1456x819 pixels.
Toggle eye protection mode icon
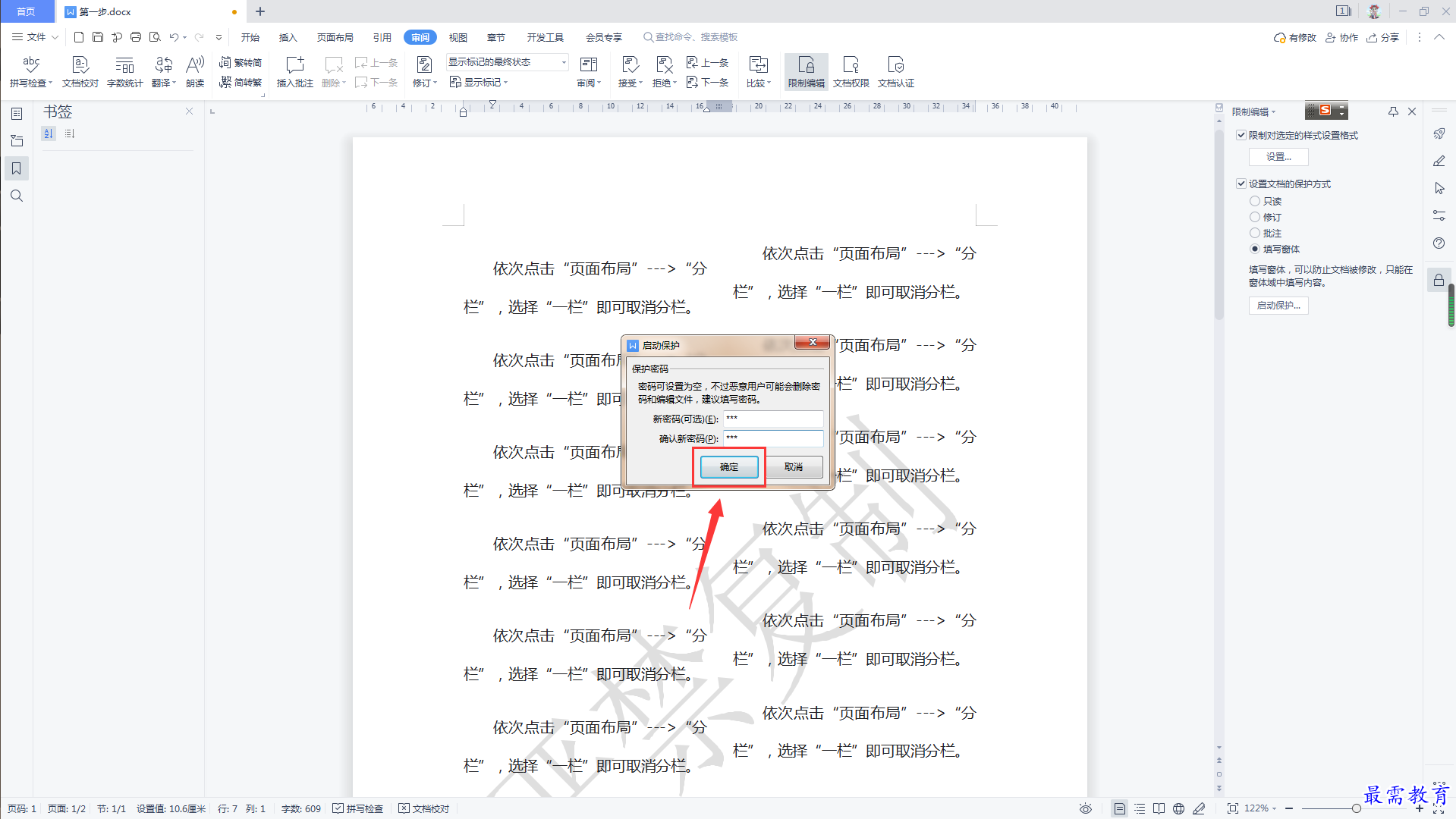[x=1086, y=808]
